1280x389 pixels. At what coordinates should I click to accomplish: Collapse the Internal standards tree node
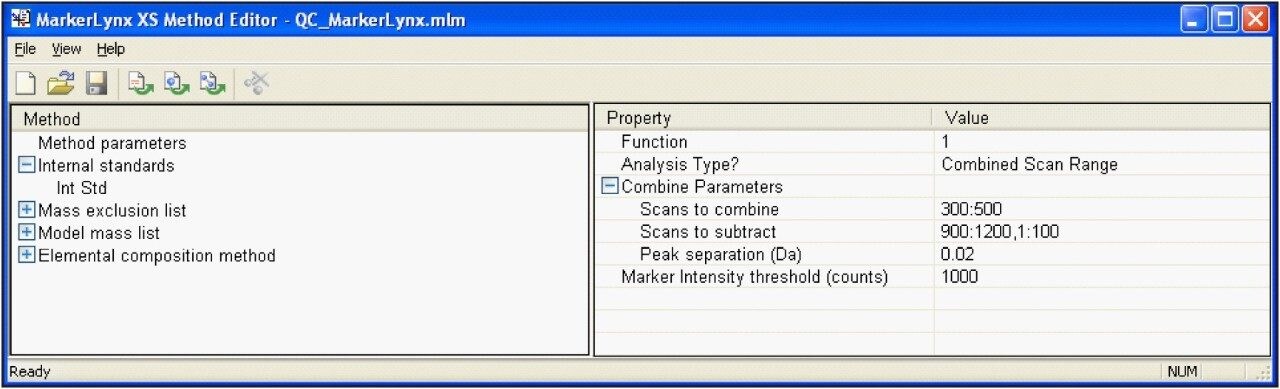point(27,166)
